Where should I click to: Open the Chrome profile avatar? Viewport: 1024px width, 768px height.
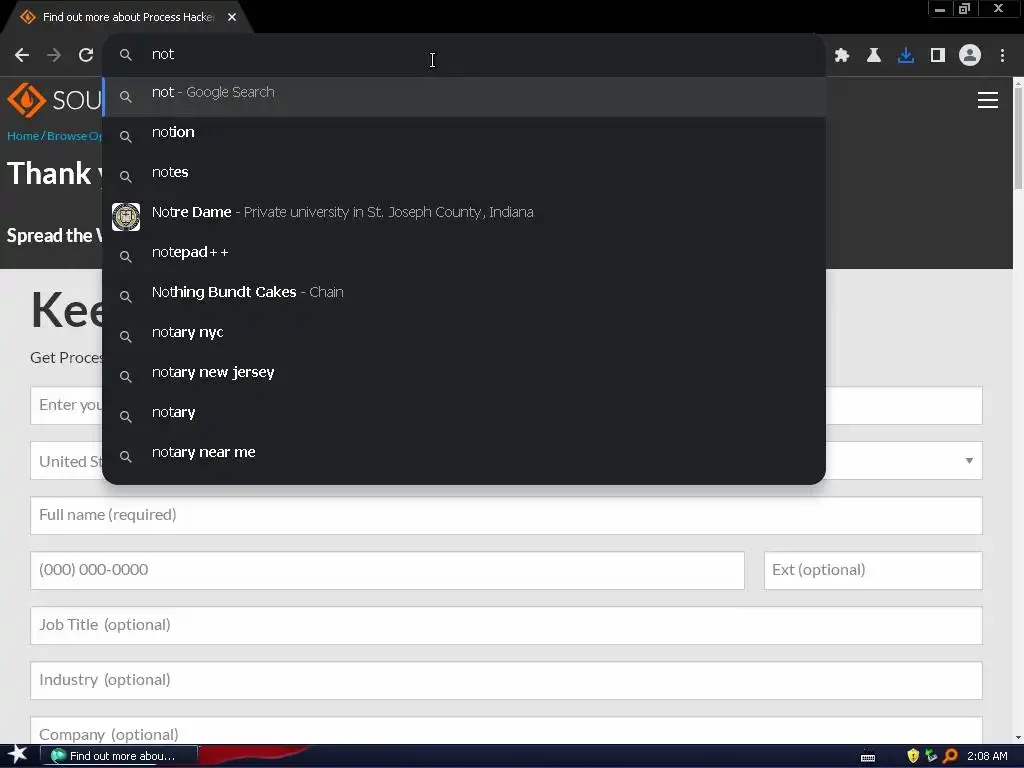pyautogui.click(x=970, y=56)
